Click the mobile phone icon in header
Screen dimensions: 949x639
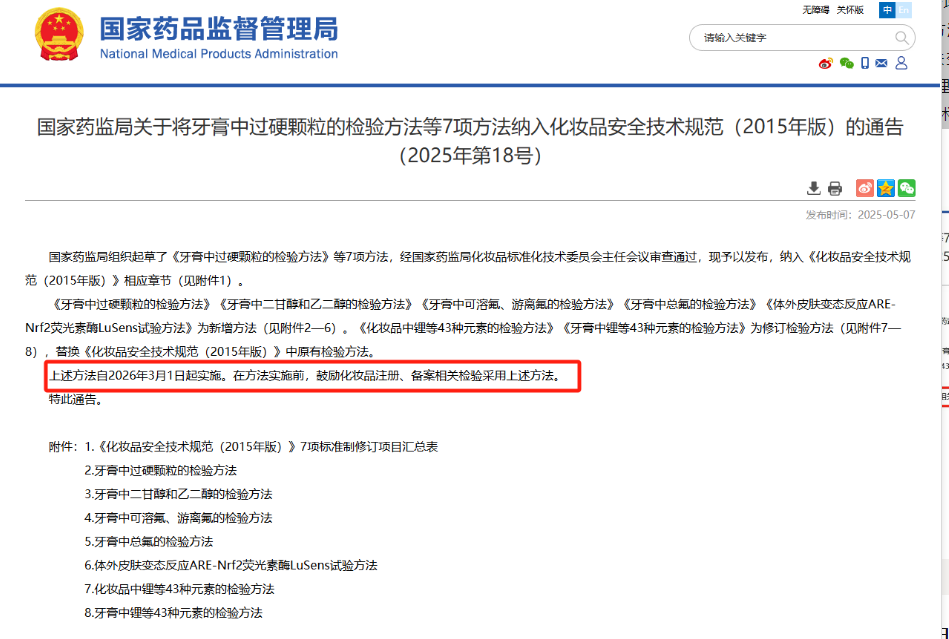click(x=864, y=64)
